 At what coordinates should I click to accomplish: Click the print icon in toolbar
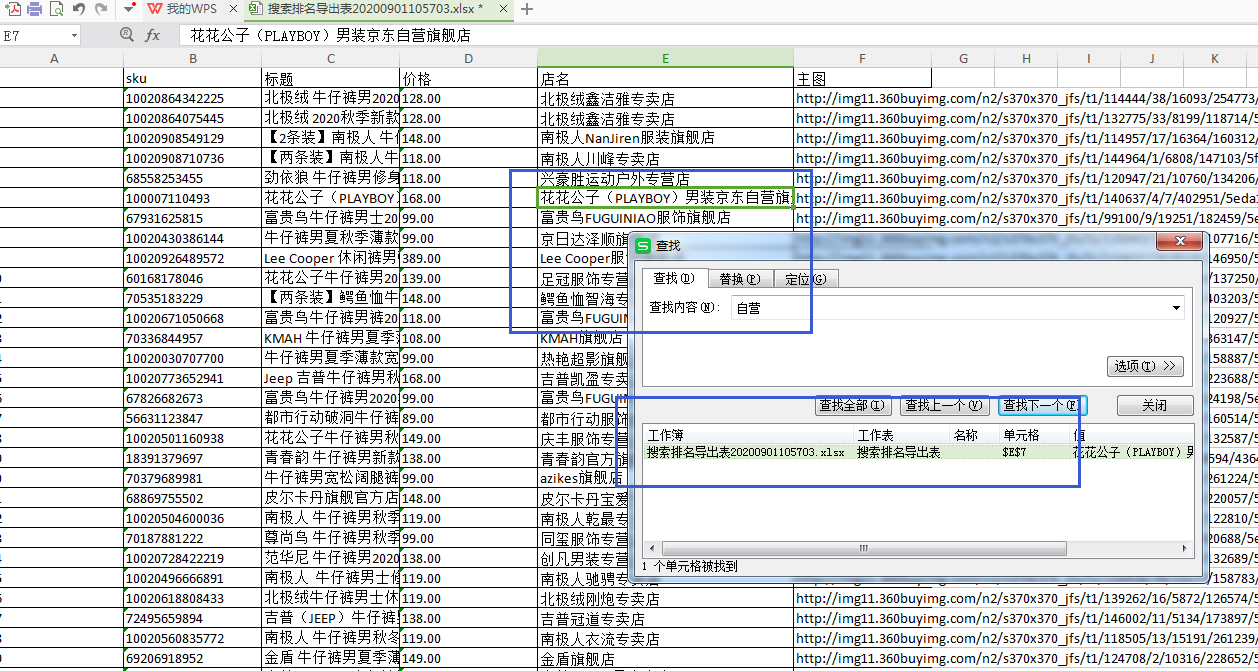coord(34,9)
